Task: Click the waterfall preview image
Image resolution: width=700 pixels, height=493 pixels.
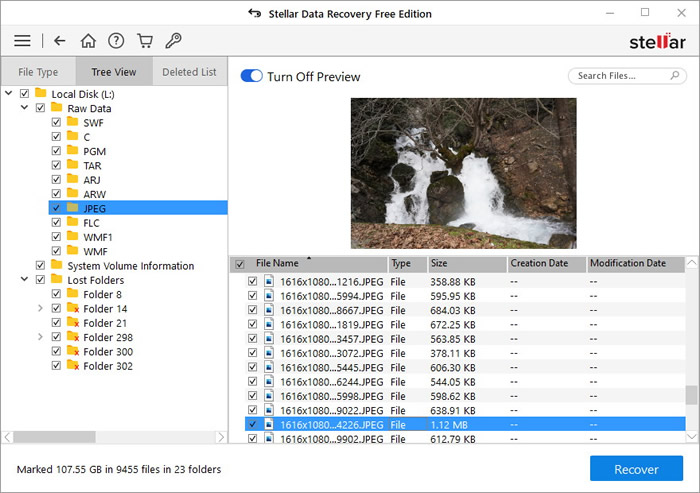Action: [463, 172]
